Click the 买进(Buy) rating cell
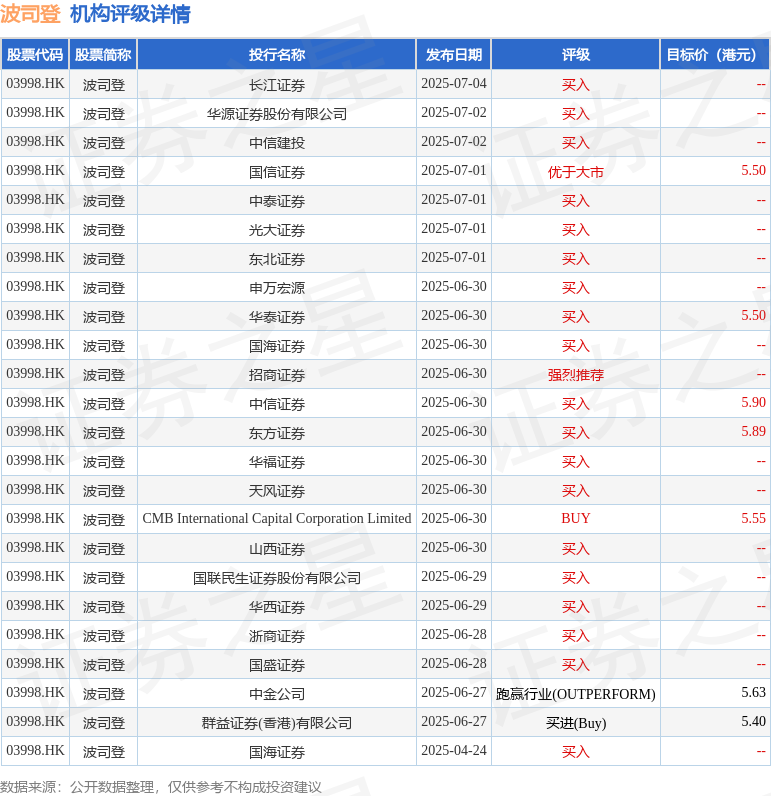Image resolution: width=771 pixels, height=796 pixels. click(576, 722)
